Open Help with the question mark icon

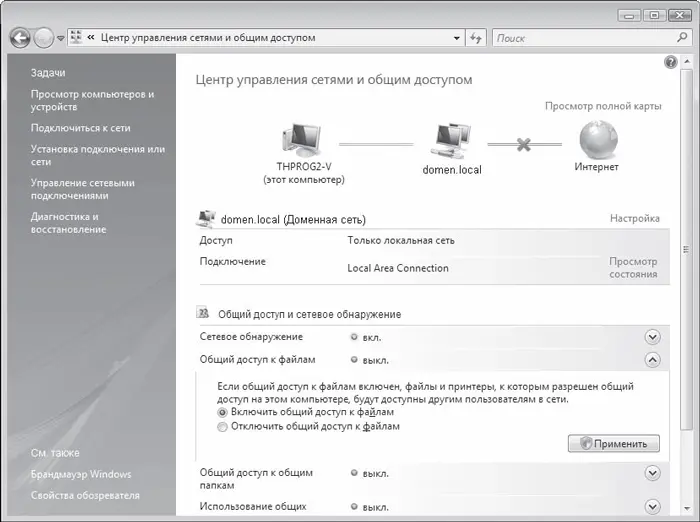(671, 62)
